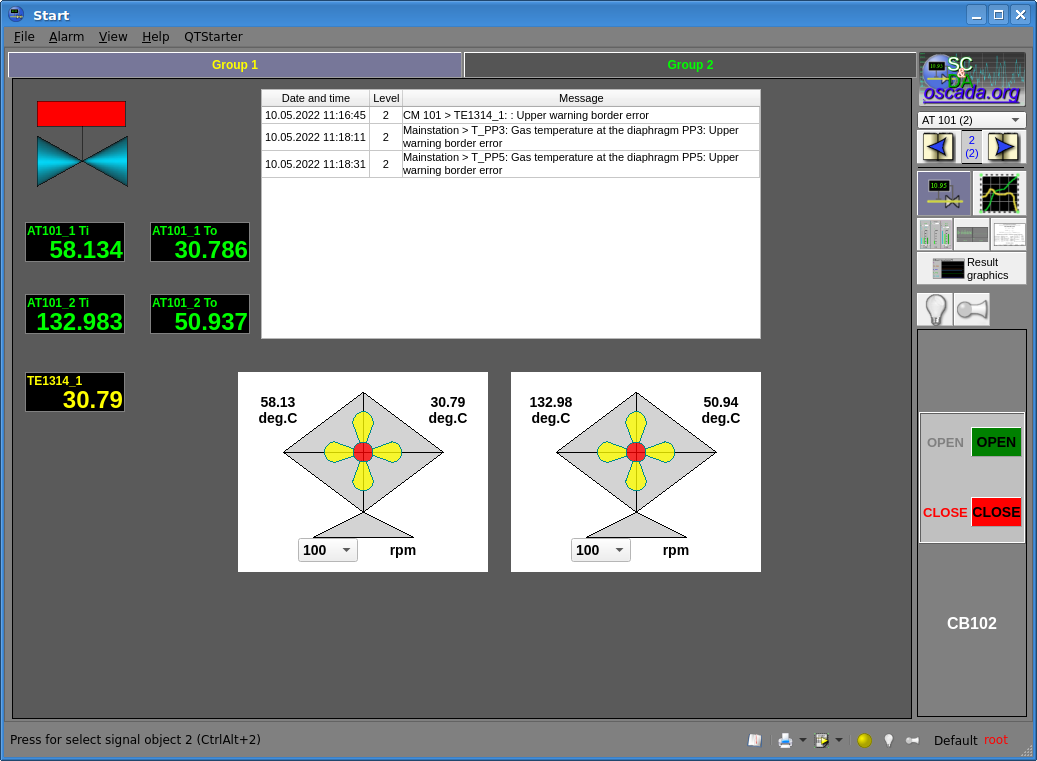The height and width of the screenshot is (761, 1037).
Task: Click the printer icon in status bar
Action: coord(785,740)
